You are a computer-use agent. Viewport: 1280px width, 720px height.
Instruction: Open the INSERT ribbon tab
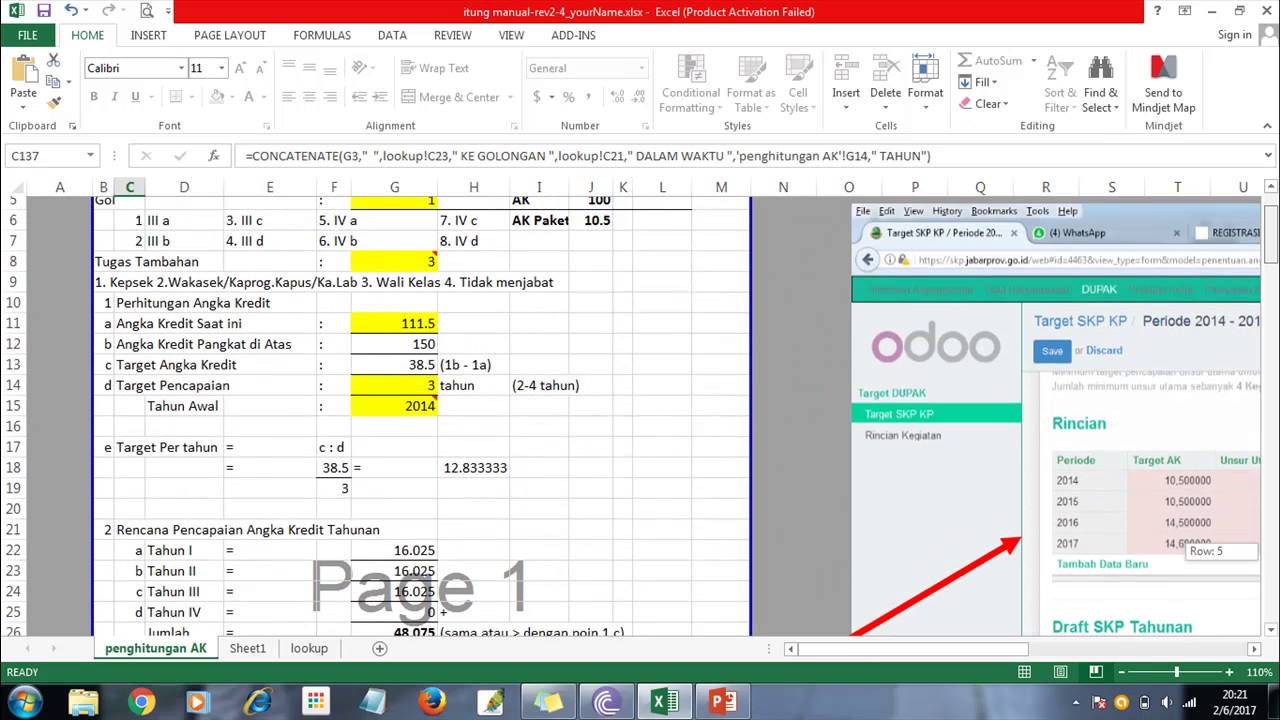tap(149, 35)
